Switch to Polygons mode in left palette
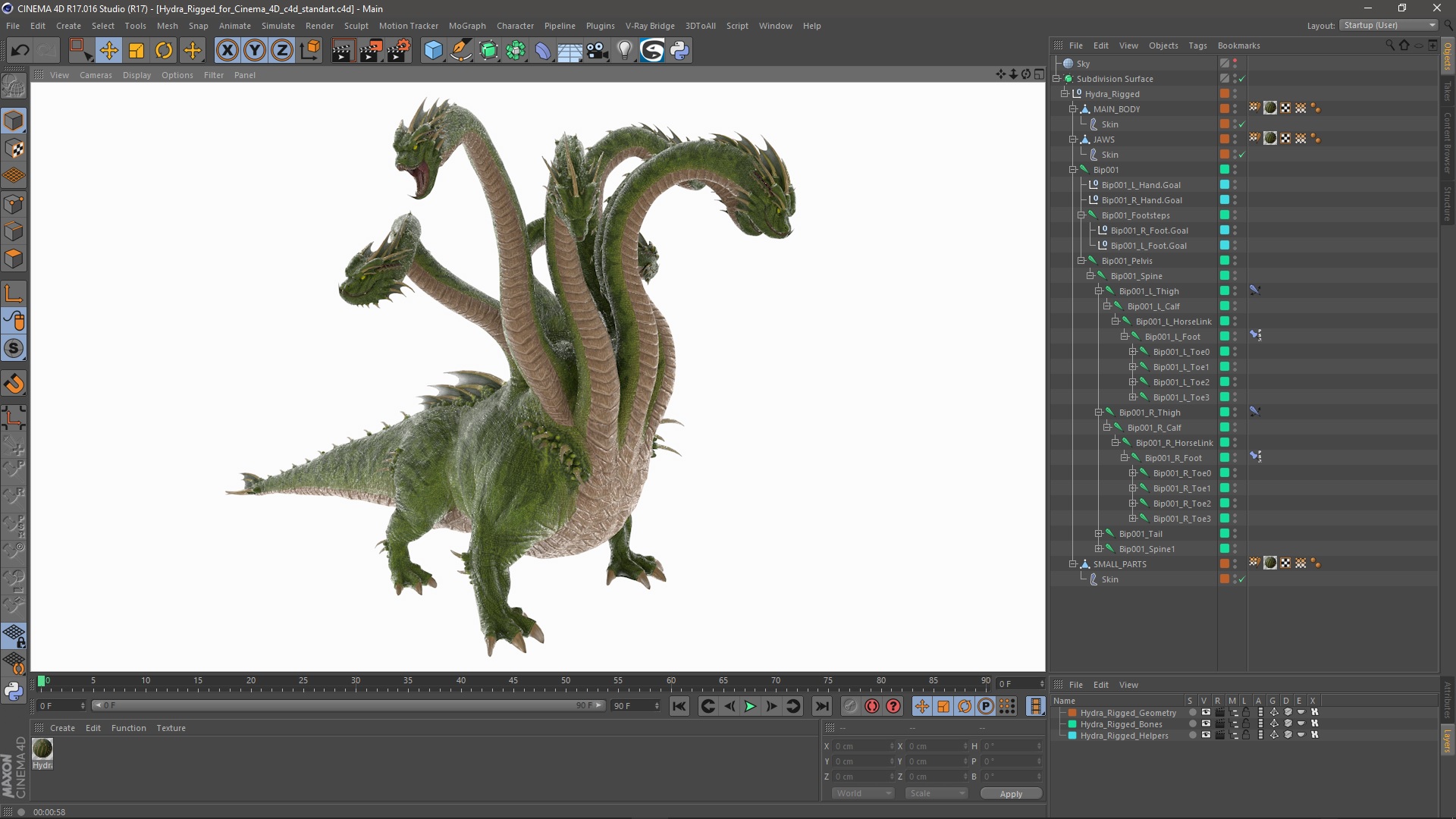Viewport: 1456px width, 819px height. [14, 259]
